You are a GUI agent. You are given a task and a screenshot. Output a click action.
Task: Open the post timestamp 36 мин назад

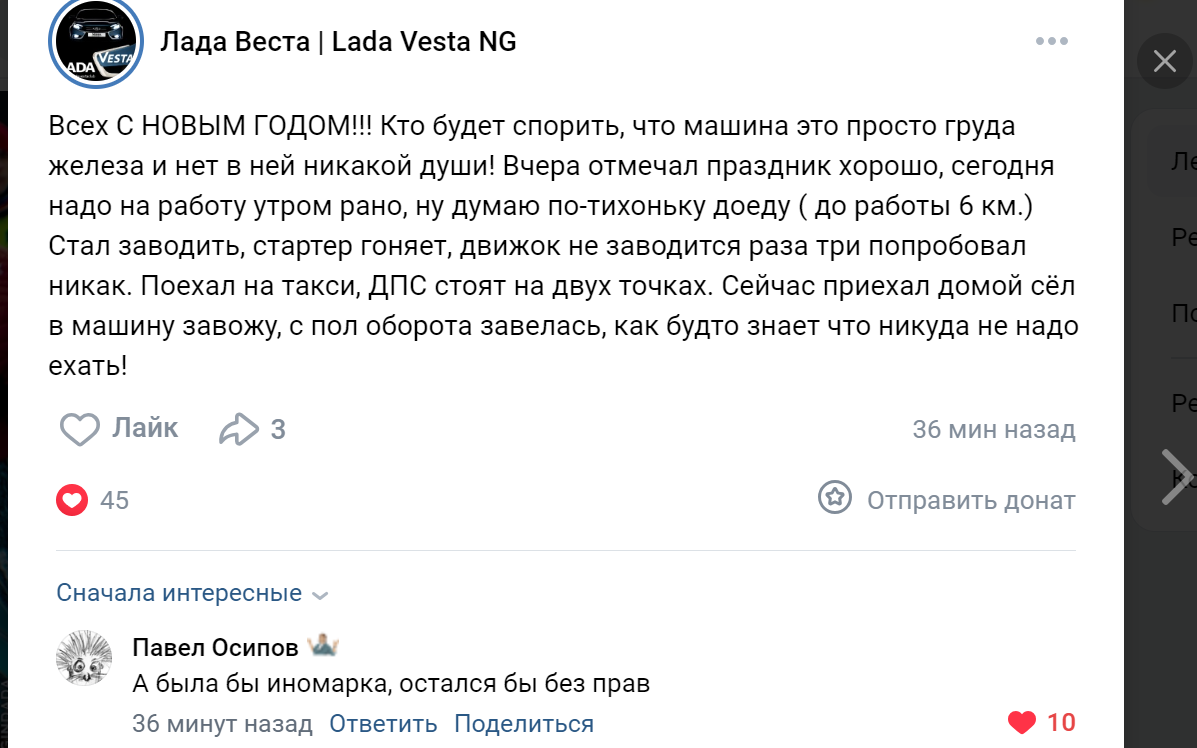[x=993, y=430]
